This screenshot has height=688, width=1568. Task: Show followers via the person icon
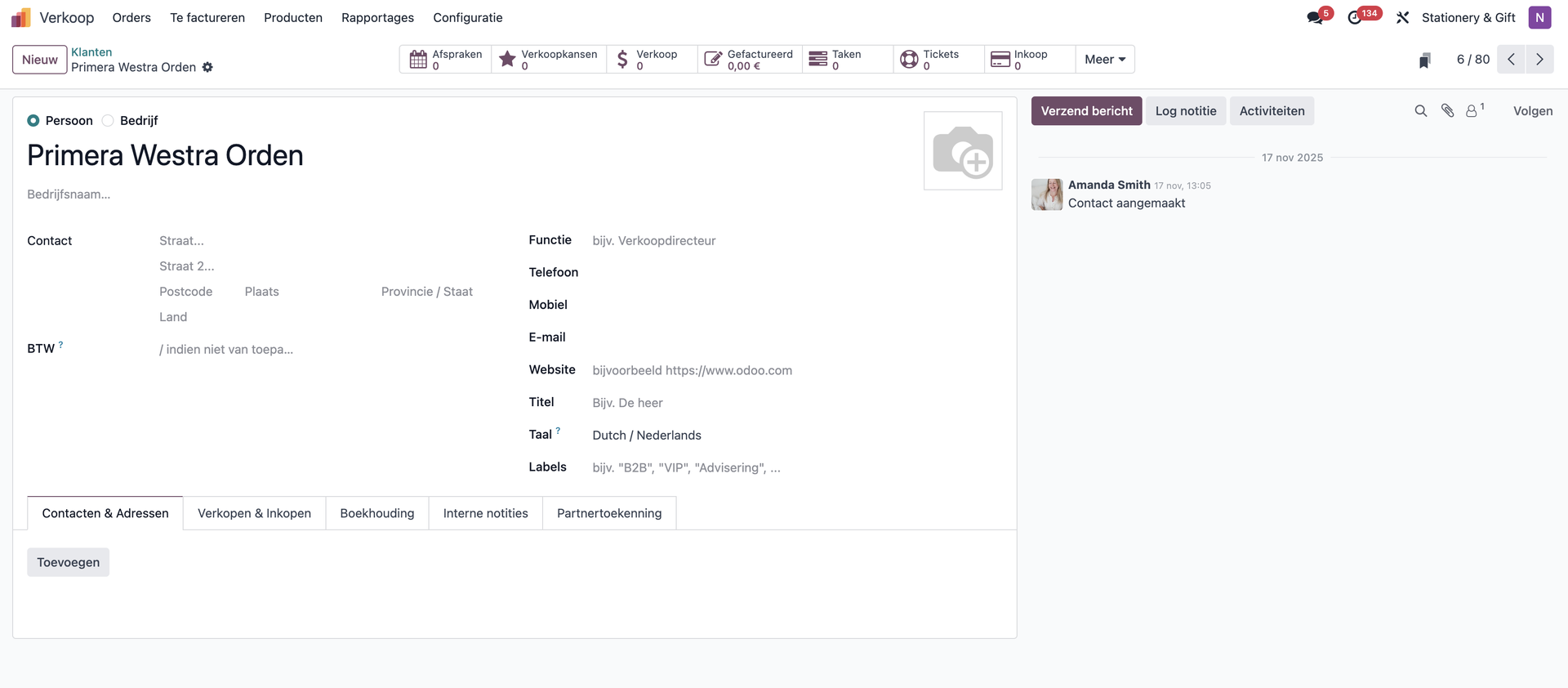1472,111
